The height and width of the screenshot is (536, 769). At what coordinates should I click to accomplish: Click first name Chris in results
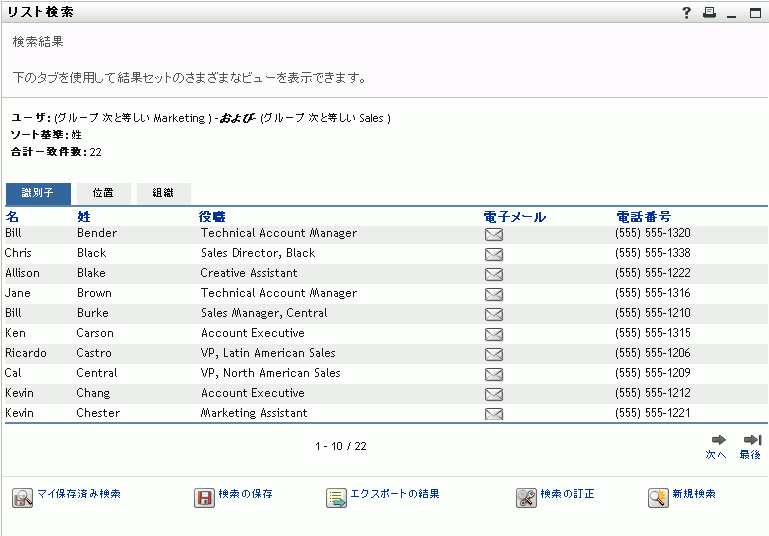[x=18, y=253]
